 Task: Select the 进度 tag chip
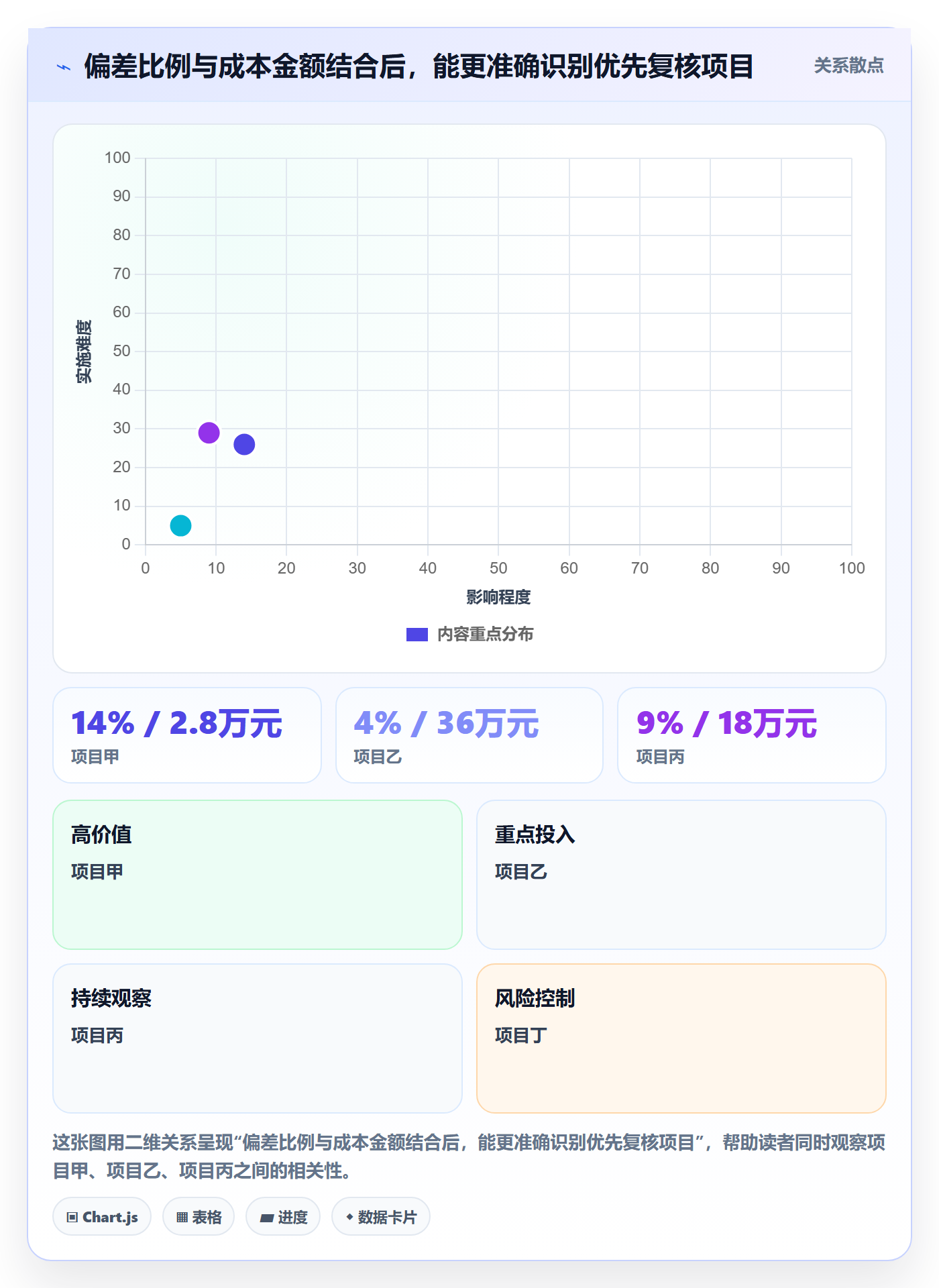[x=283, y=1216]
